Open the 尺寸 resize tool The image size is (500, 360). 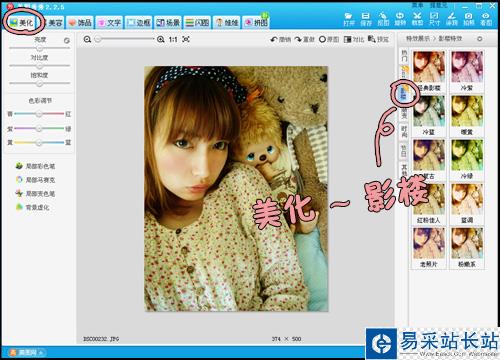pos(434,19)
